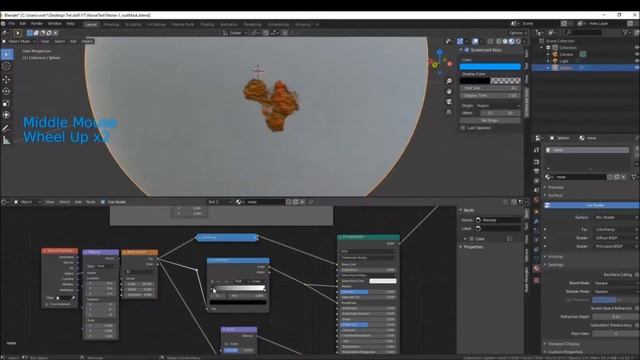Switch to rendered viewport shading mode
This screenshot has height=360, width=640.
pos(518,41)
